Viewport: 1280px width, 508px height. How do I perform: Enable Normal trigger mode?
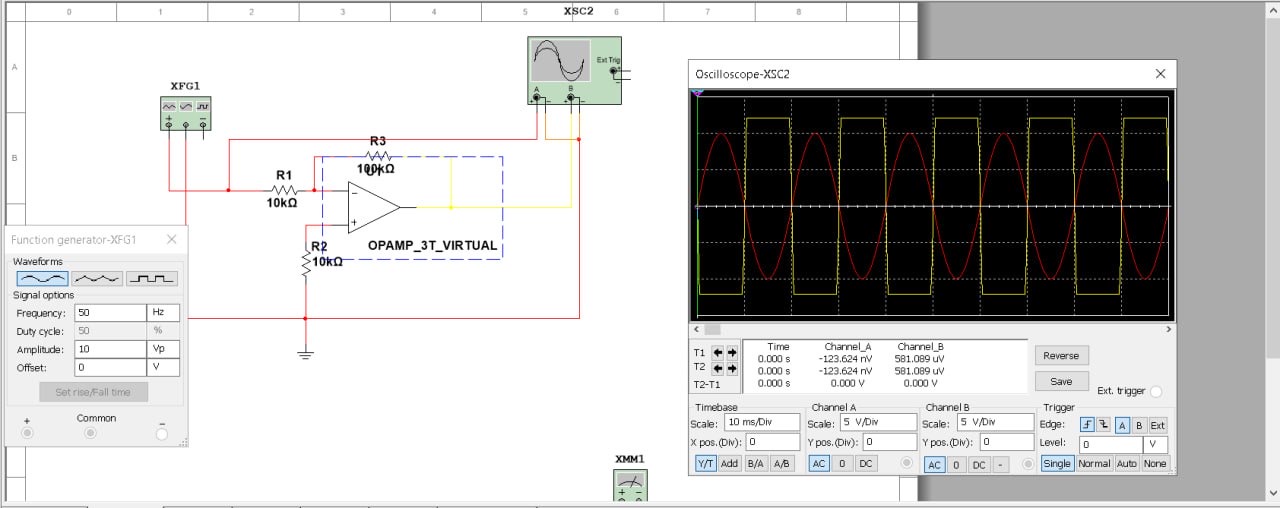[x=1094, y=464]
